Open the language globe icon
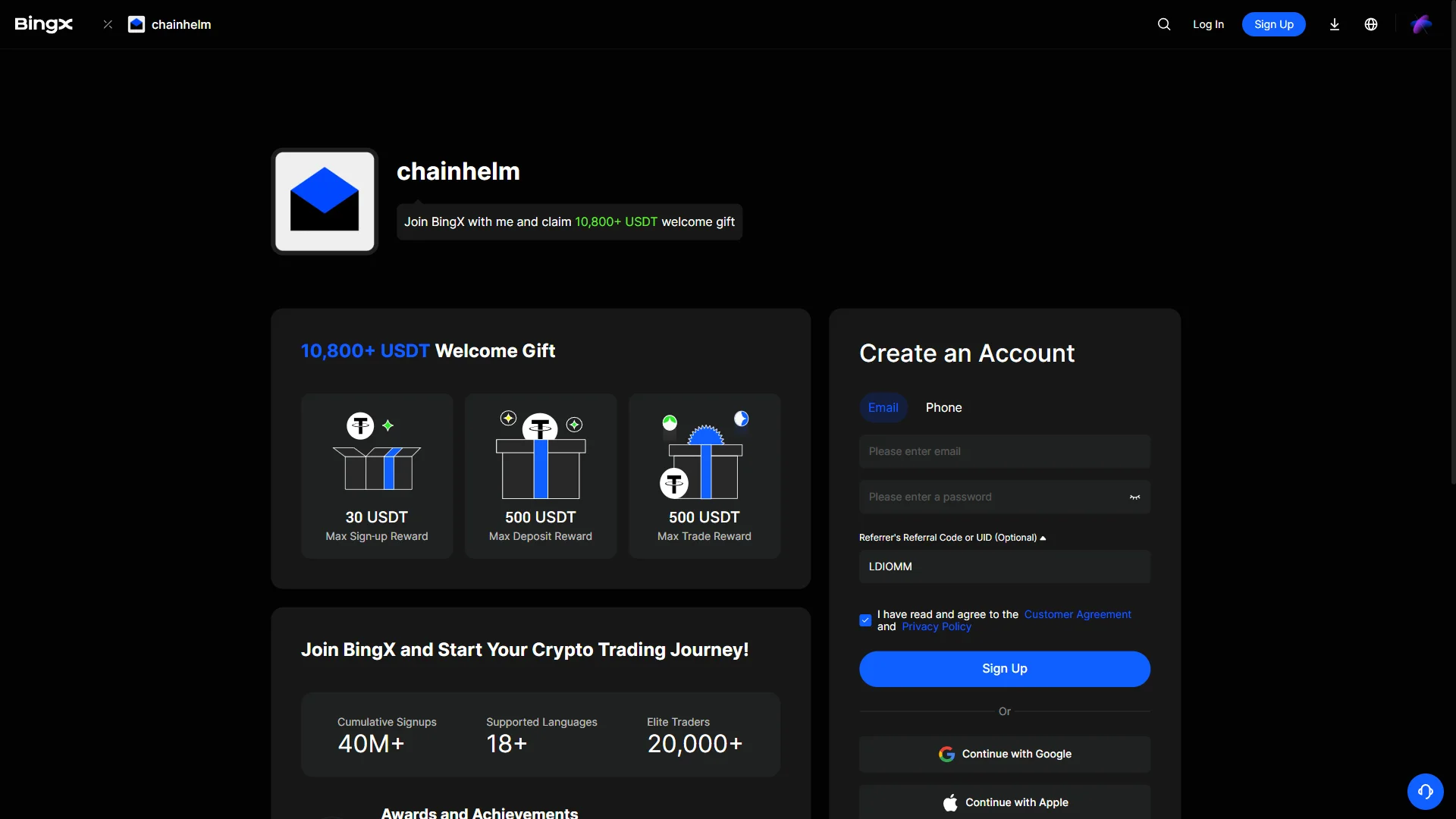The height and width of the screenshot is (819, 1456). [x=1371, y=24]
